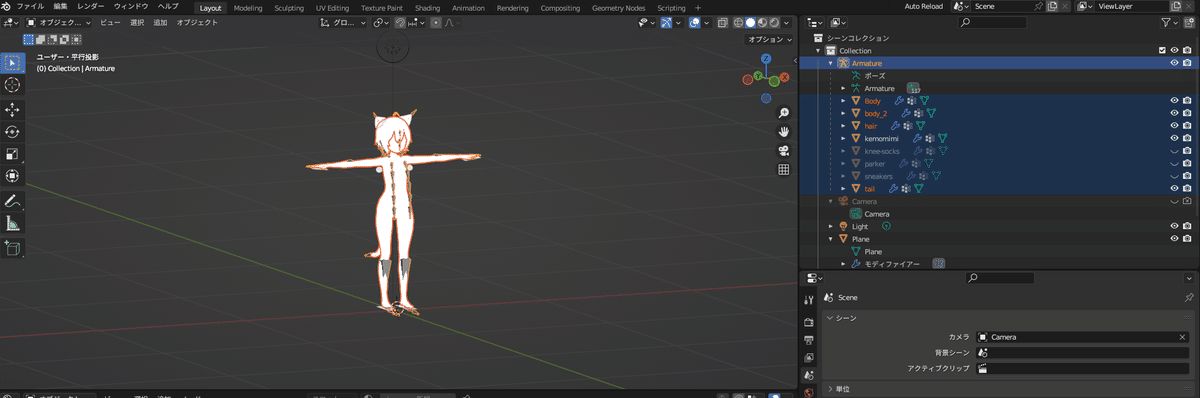This screenshot has width=1200, height=398.
Task: Switch perspective/orthographic grid icon
Action: tap(784, 169)
